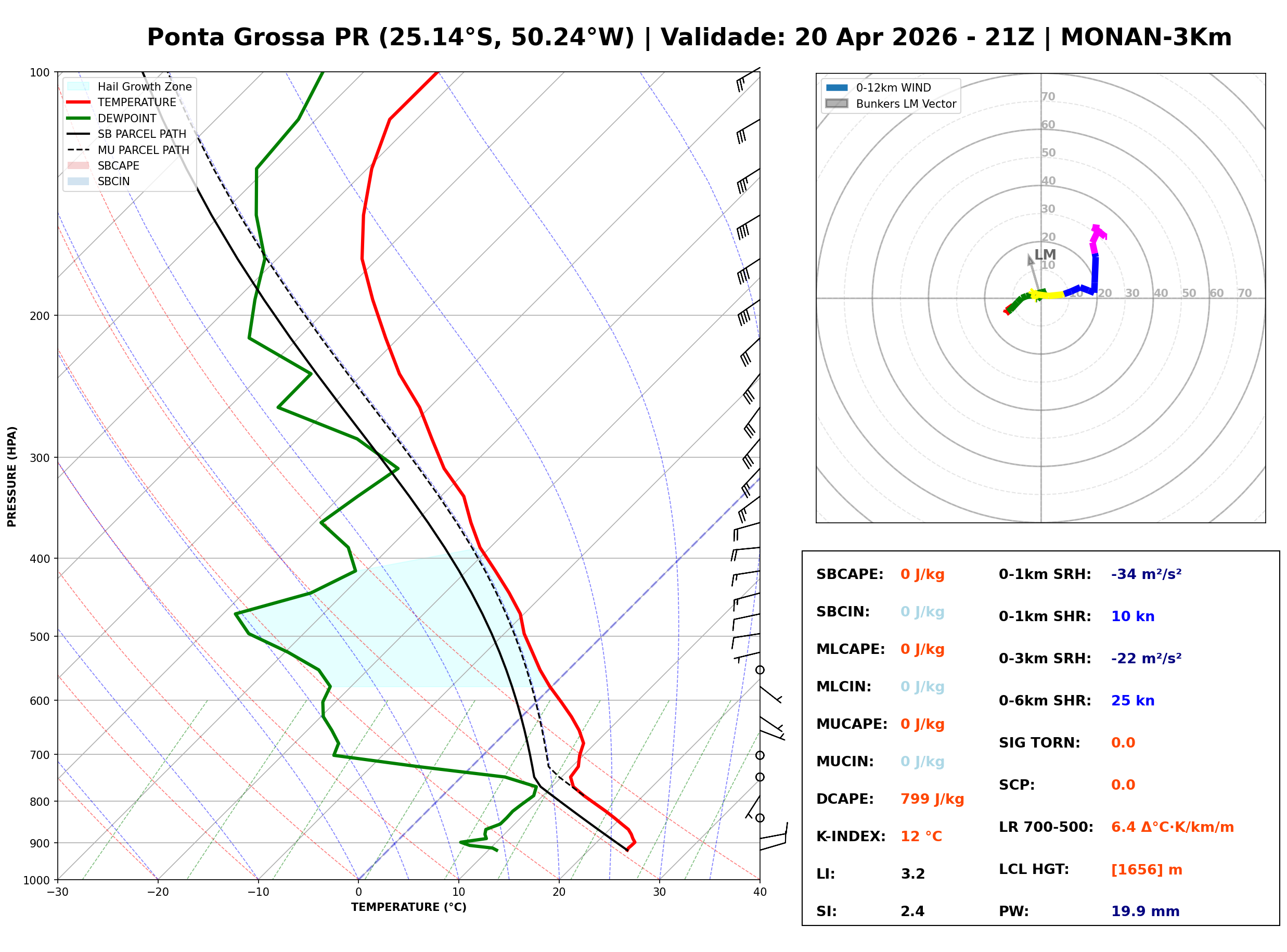Click the 0-6km SHR 25 kn value

click(x=1132, y=701)
